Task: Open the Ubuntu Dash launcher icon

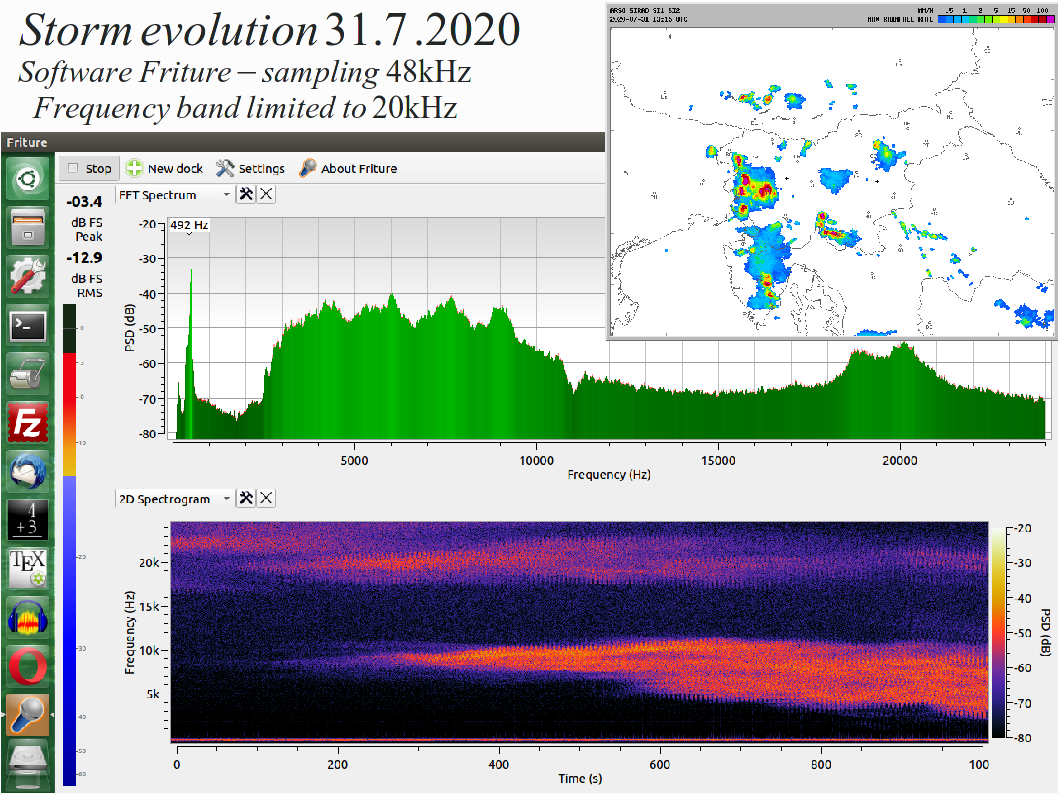Action: point(27,181)
